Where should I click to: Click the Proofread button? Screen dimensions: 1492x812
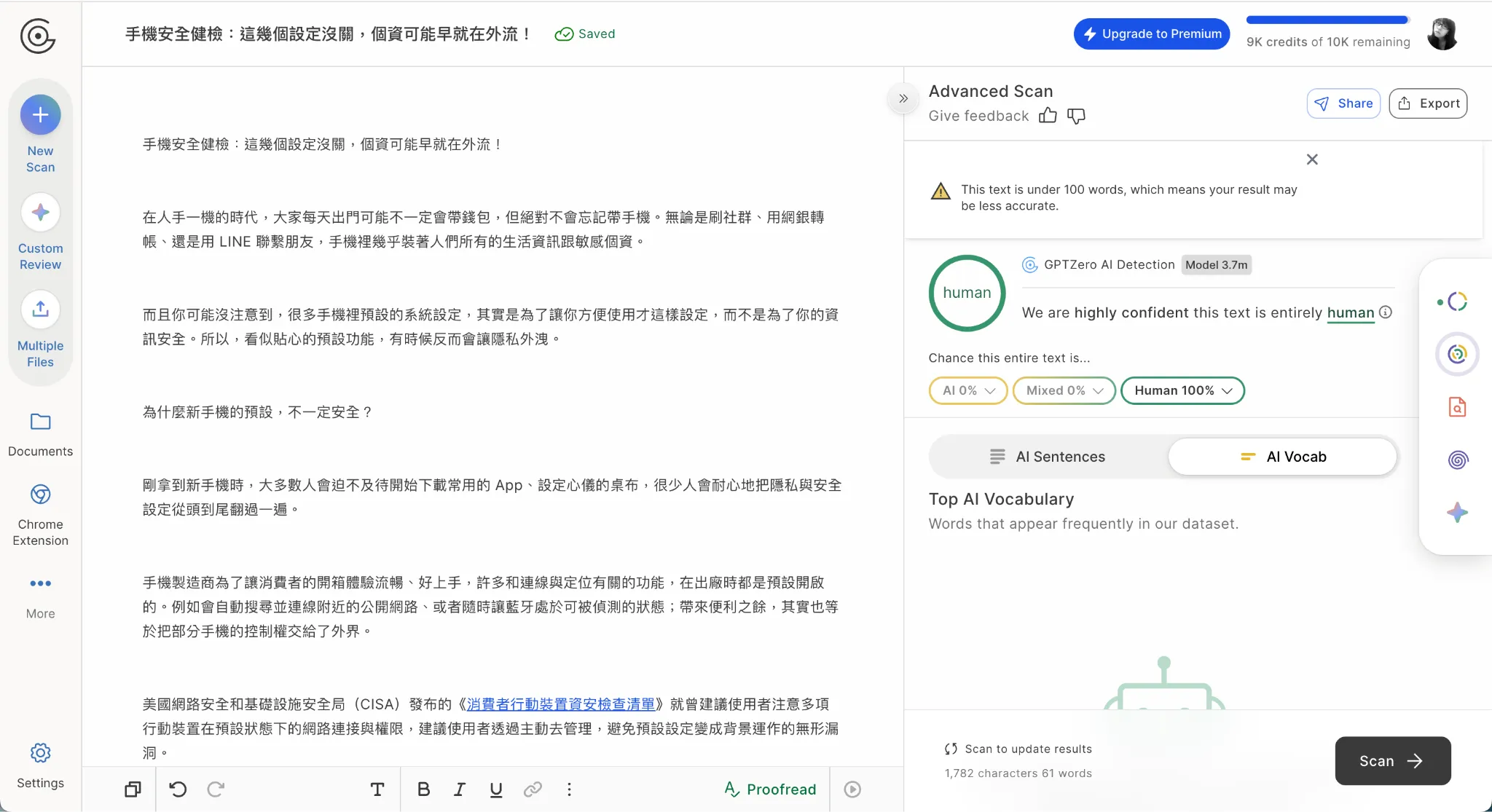click(771, 789)
